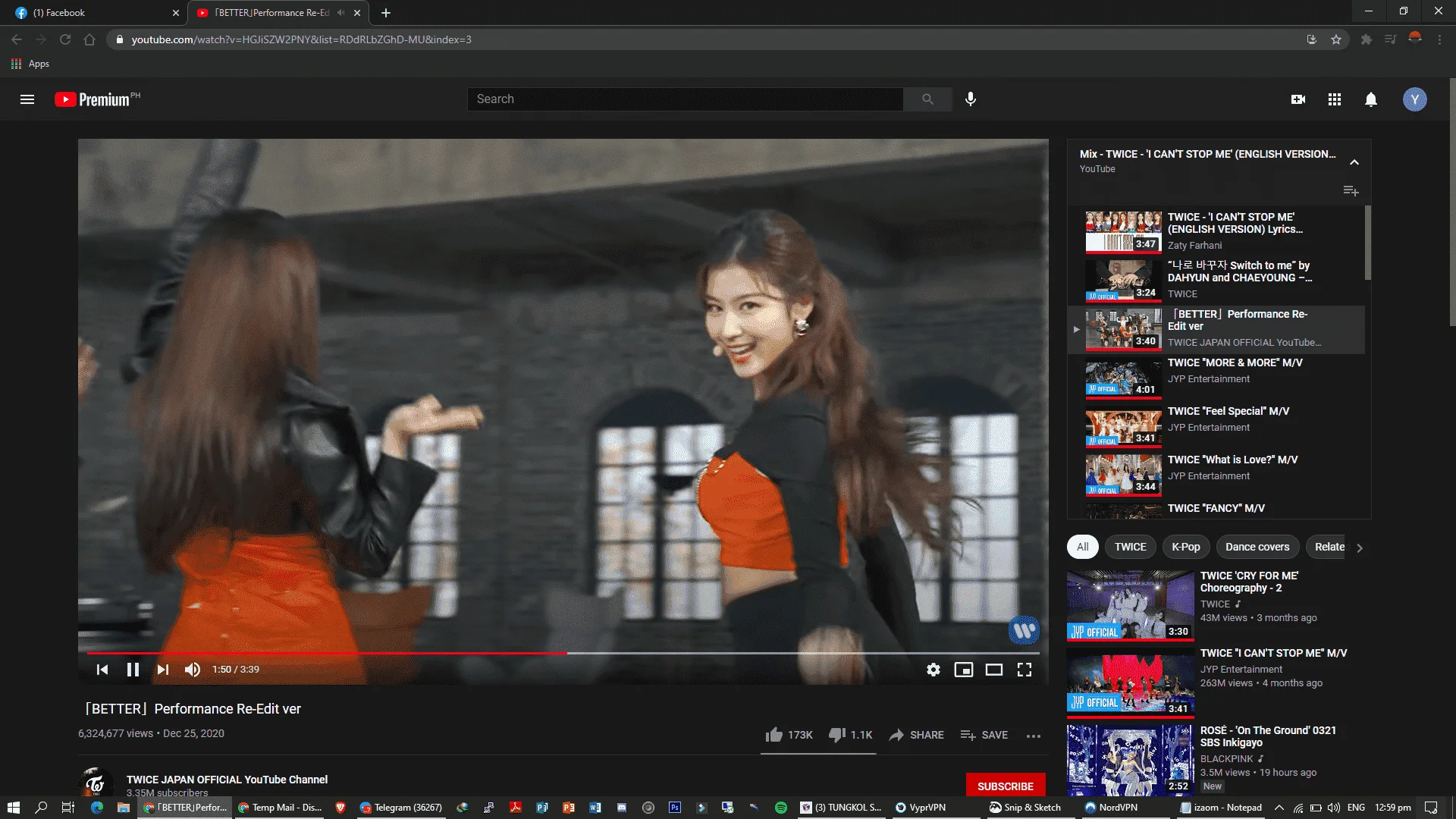Click the YouTube search field

[x=685, y=99]
